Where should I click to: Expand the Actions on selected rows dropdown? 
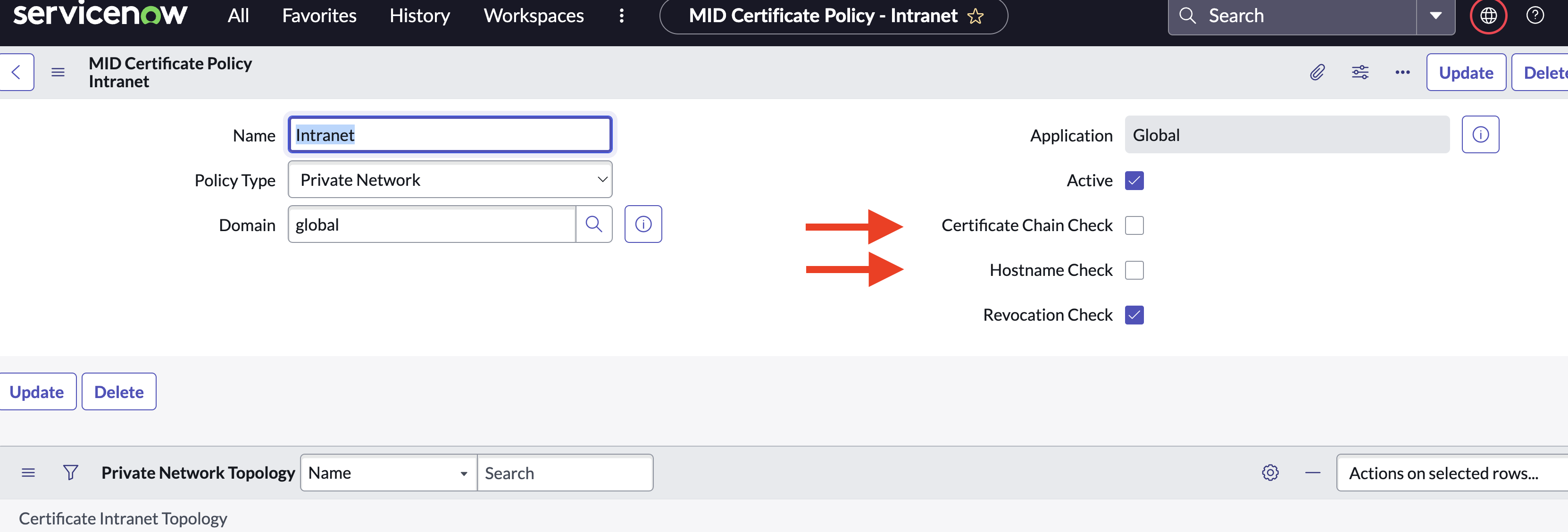point(1449,473)
